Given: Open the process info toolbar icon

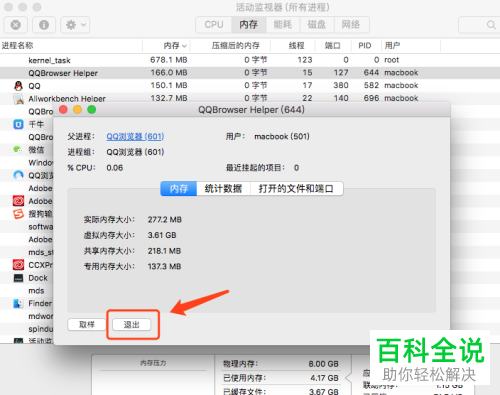Looking at the screenshot, I should pyautogui.click(x=44, y=25).
